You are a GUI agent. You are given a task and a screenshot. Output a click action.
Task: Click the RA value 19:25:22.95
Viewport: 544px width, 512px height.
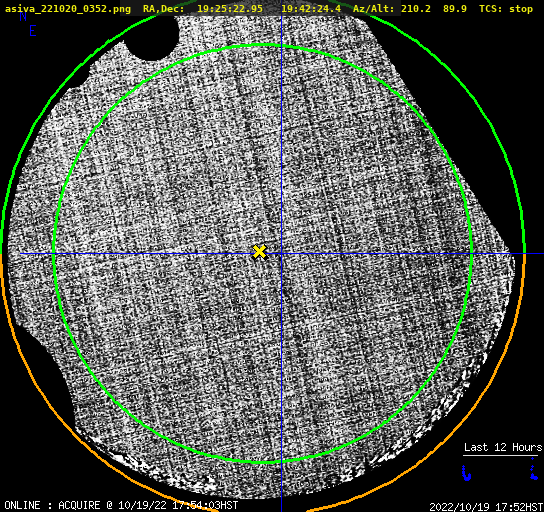tap(230, 9)
